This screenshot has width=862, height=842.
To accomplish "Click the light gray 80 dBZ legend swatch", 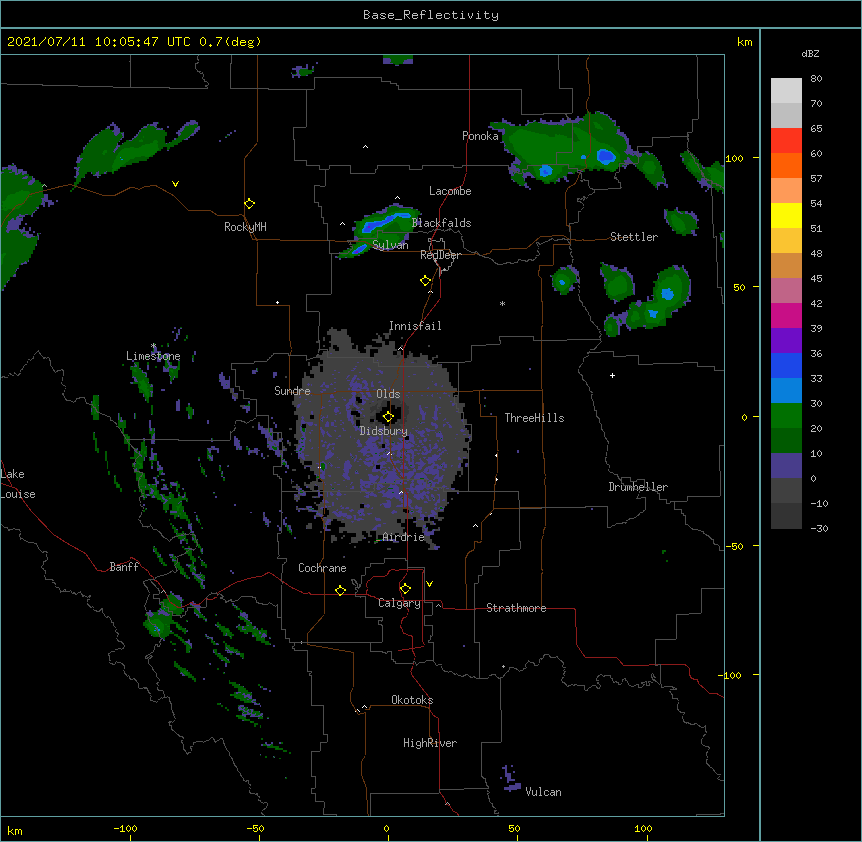I will (x=786, y=90).
